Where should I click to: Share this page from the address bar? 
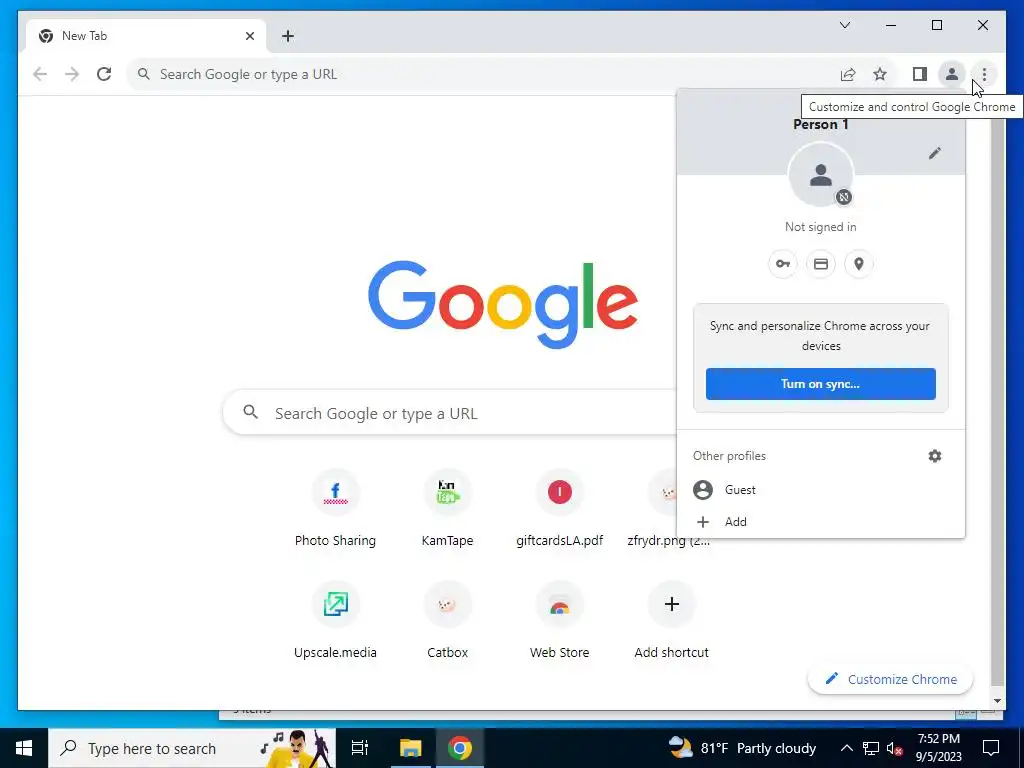pos(848,74)
